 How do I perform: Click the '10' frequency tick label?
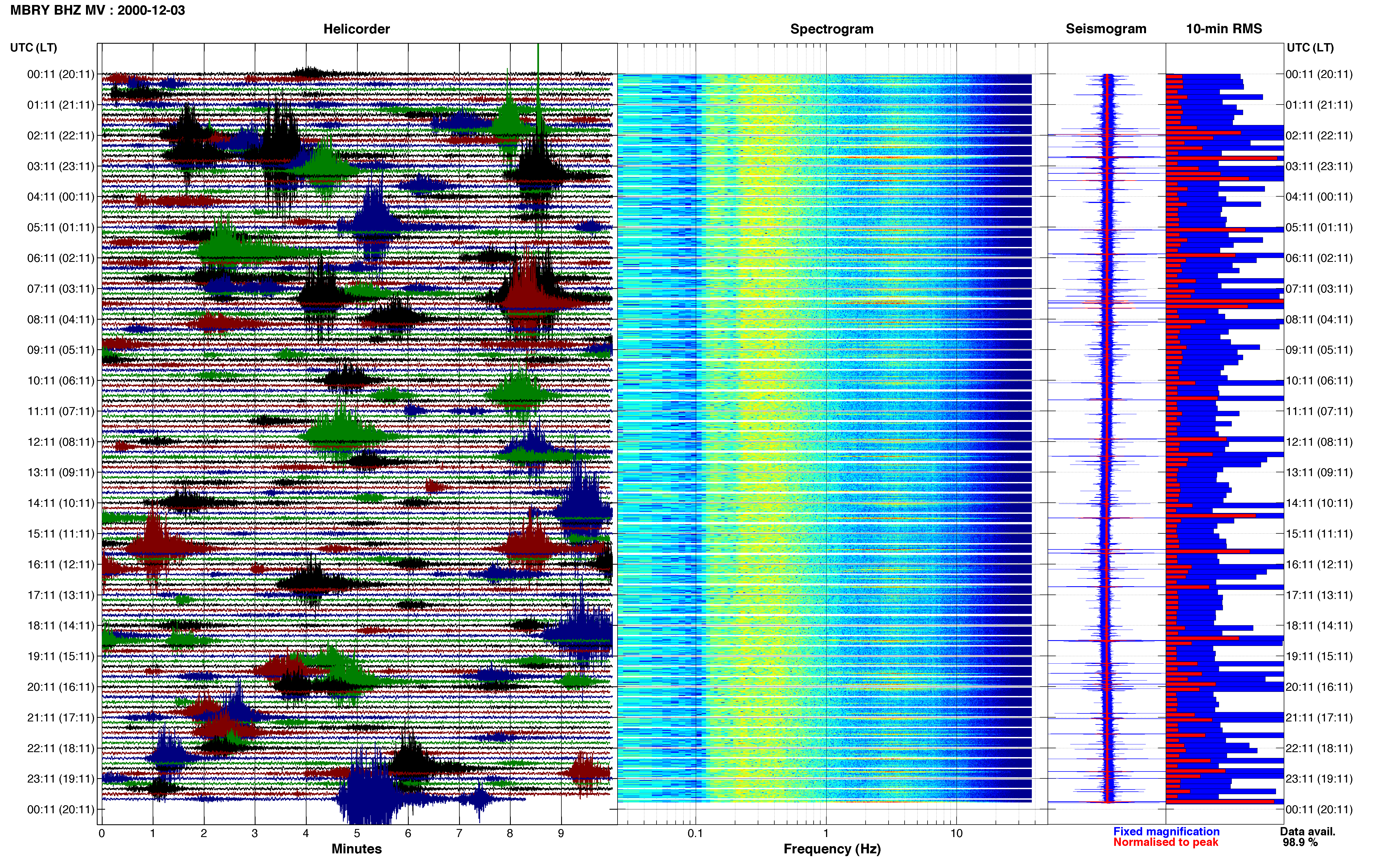(x=956, y=833)
